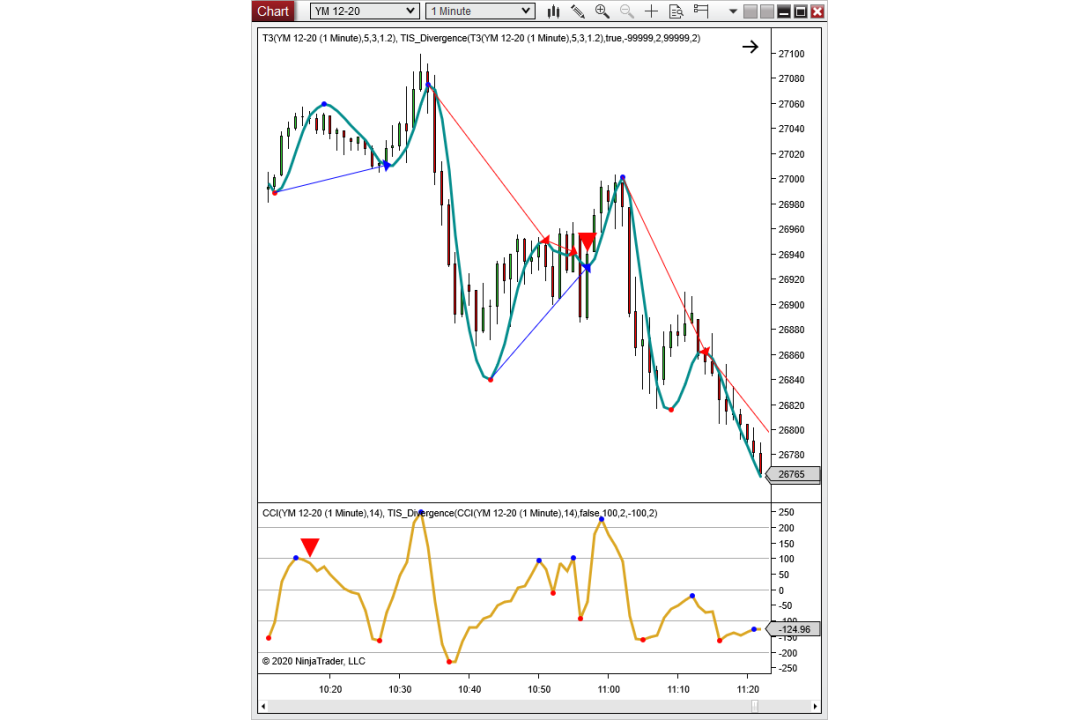Click the scrollbar left arrow
Image resolution: width=1080 pixels, height=720 pixels.
click(262, 706)
